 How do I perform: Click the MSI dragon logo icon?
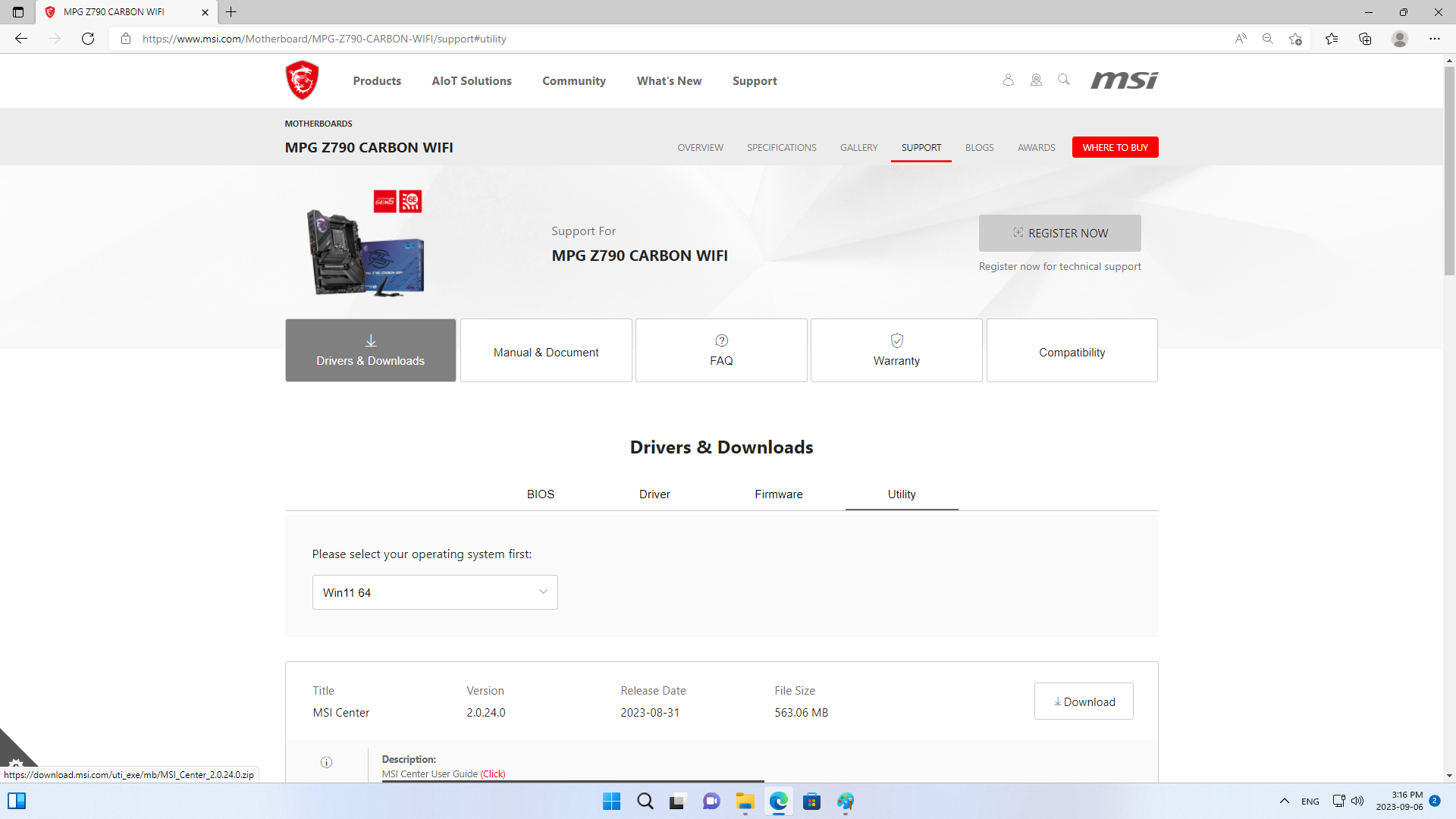coord(300,80)
